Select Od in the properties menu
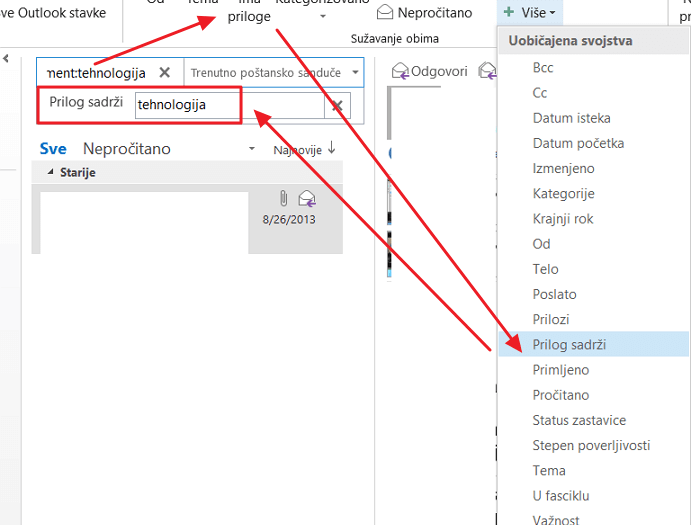This screenshot has width=691, height=525. coord(541,243)
